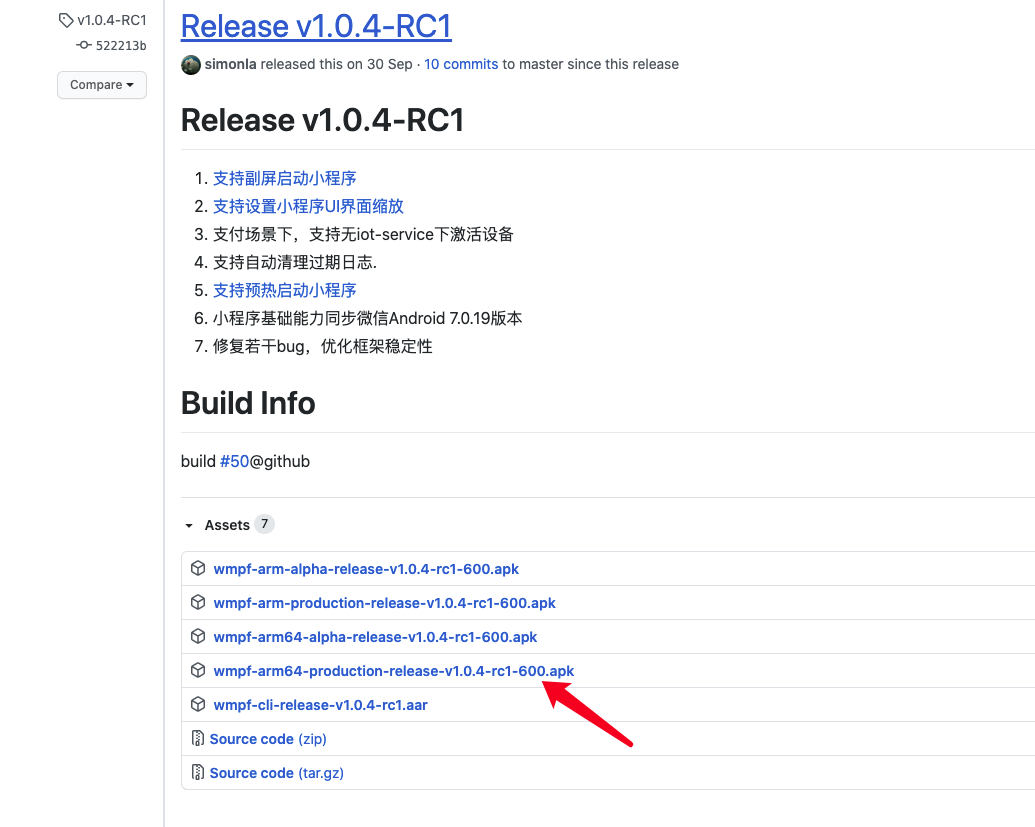This screenshot has height=827, width=1035.
Task: Click the package icon before wmpf-arm-alpha-release apk
Action: point(198,568)
